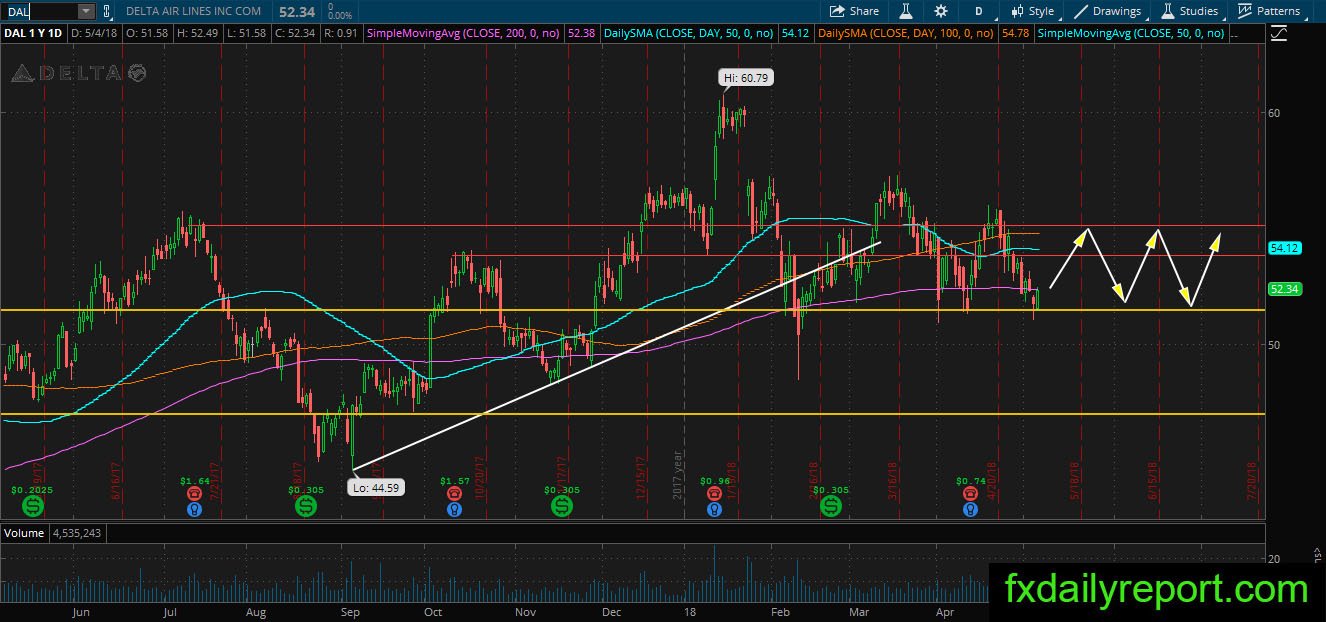This screenshot has width=1326, height=622.
Task: Click the $0.96 earnings amount label
Action: [x=715, y=481]
